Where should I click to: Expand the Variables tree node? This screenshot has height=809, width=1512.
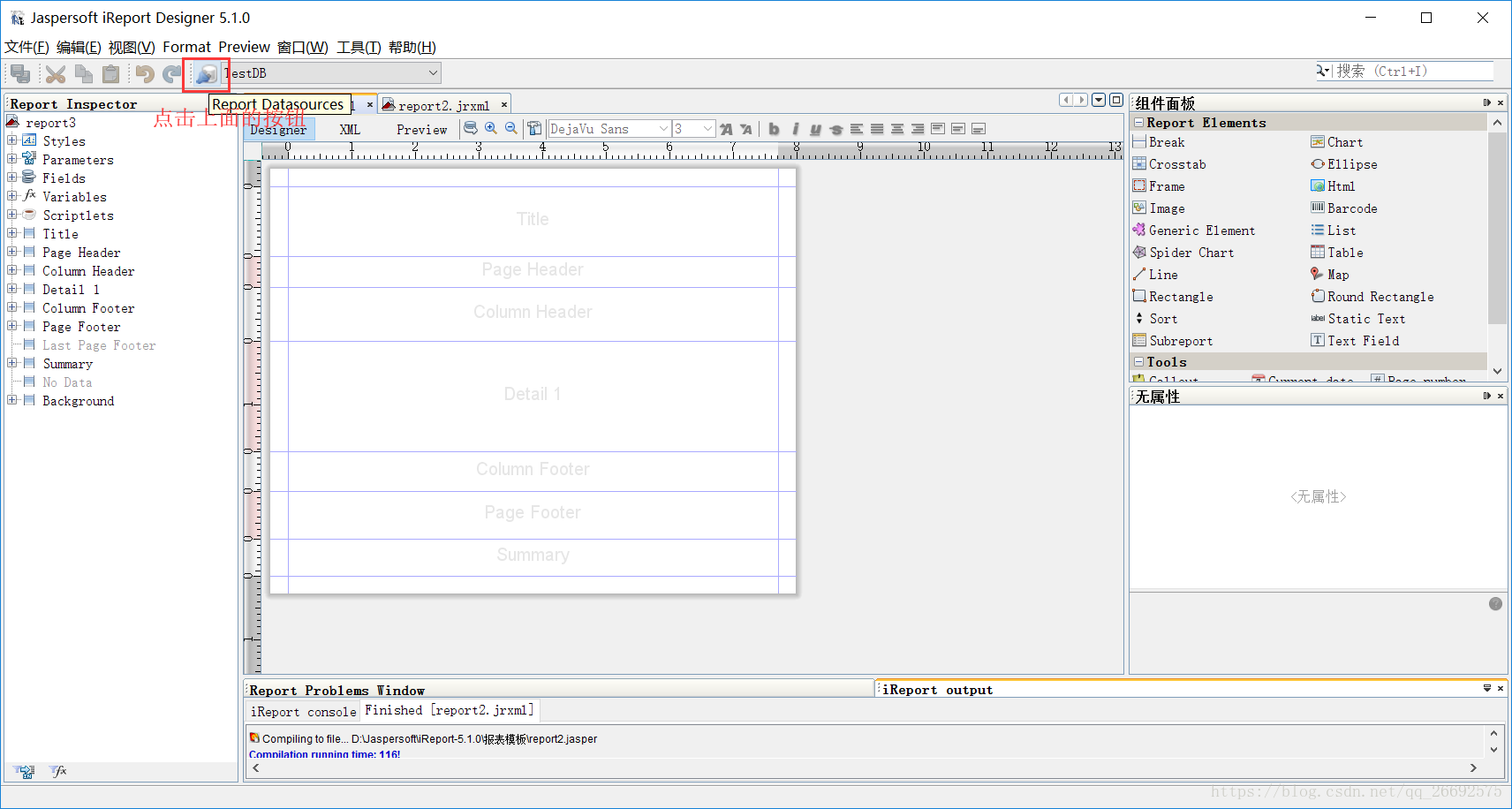(12, 196)
